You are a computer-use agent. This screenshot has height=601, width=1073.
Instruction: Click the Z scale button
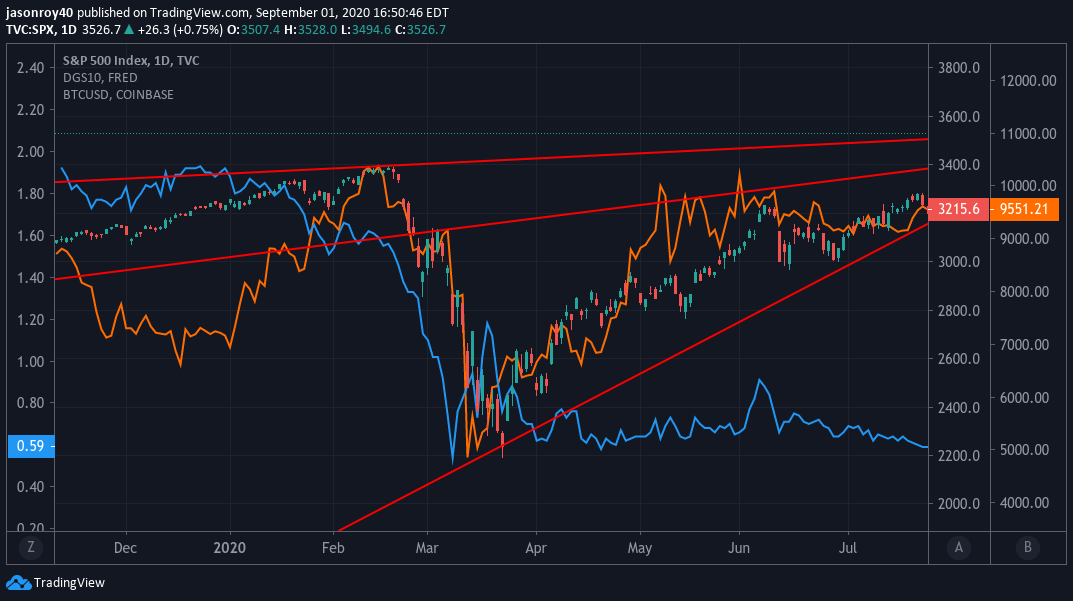point(31,547)
